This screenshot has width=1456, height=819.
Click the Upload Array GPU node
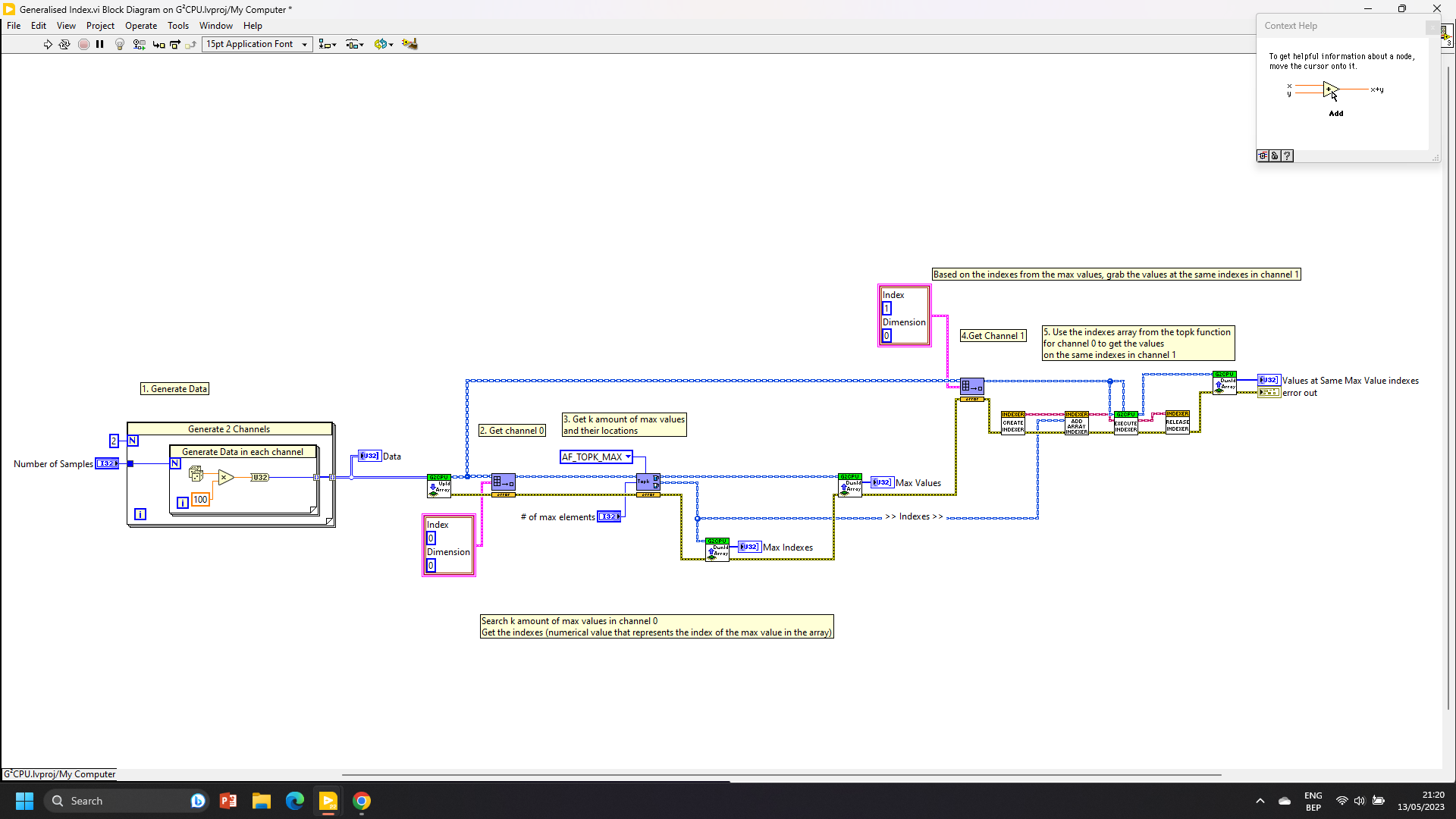[439, 485]
